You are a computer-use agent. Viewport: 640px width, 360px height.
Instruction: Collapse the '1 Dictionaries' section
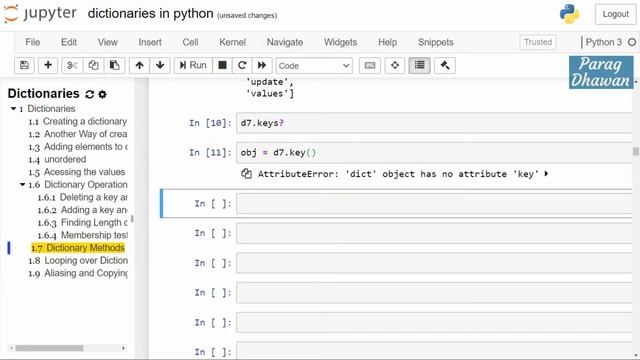tap(13, 109)
